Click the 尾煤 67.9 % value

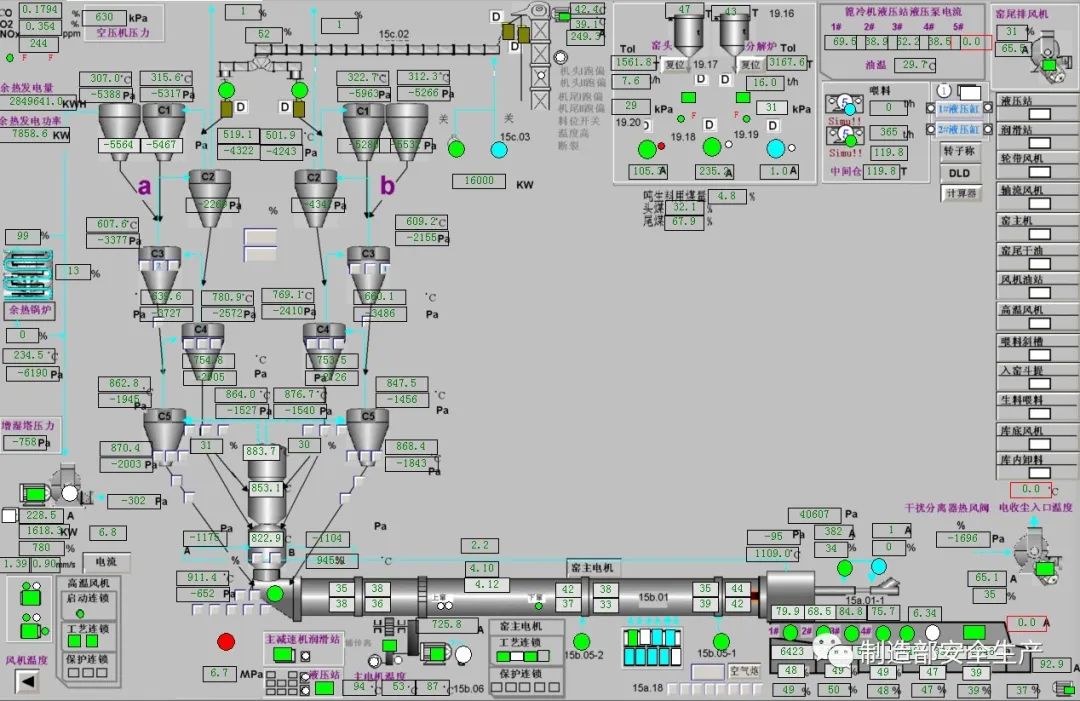tap(685, 222)
